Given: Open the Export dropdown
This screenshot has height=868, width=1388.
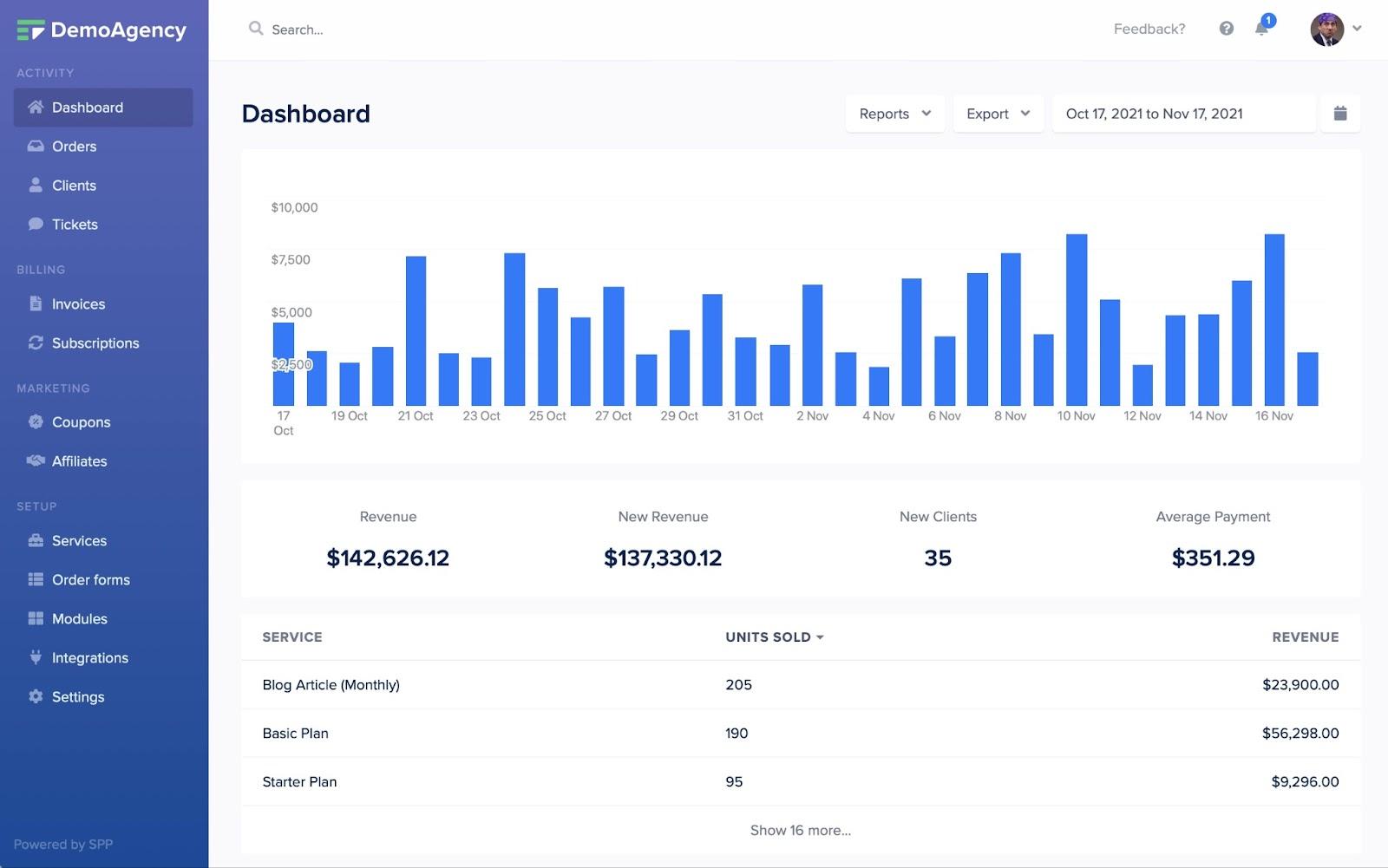Looking at the screenshot, I should click(998, 114).
